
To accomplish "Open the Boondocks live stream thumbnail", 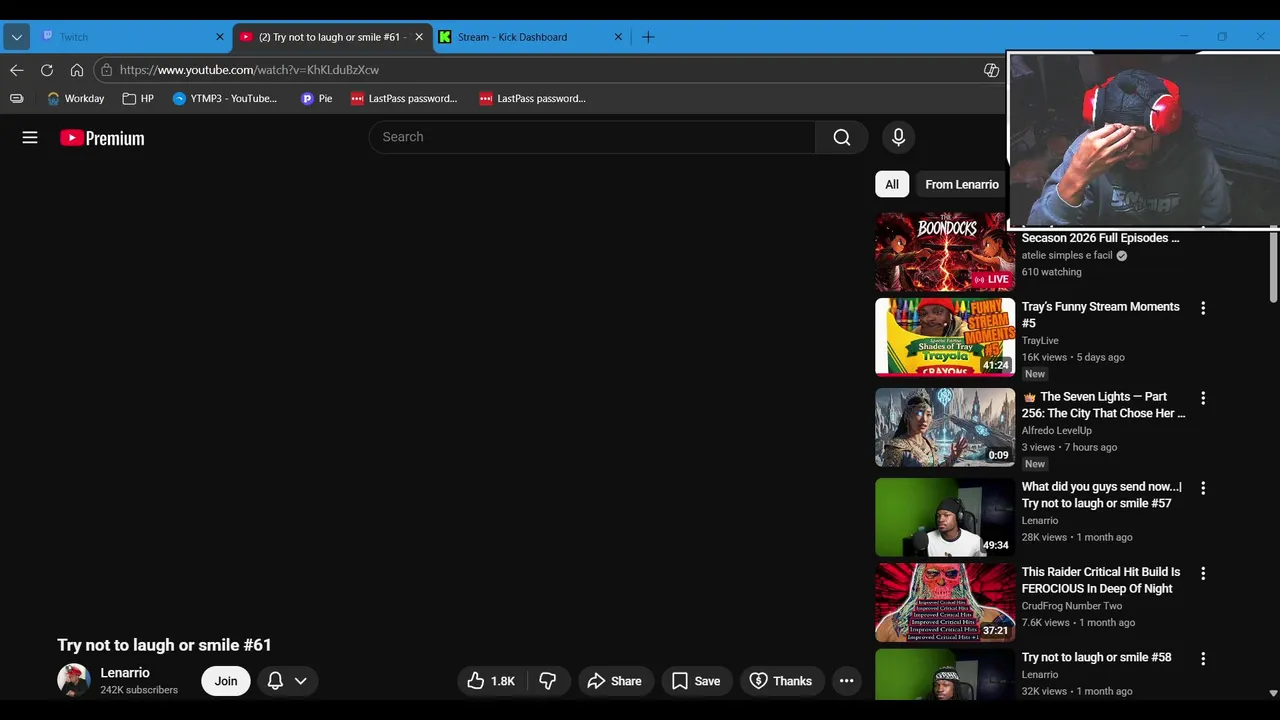I will click(x=945, y=252).
